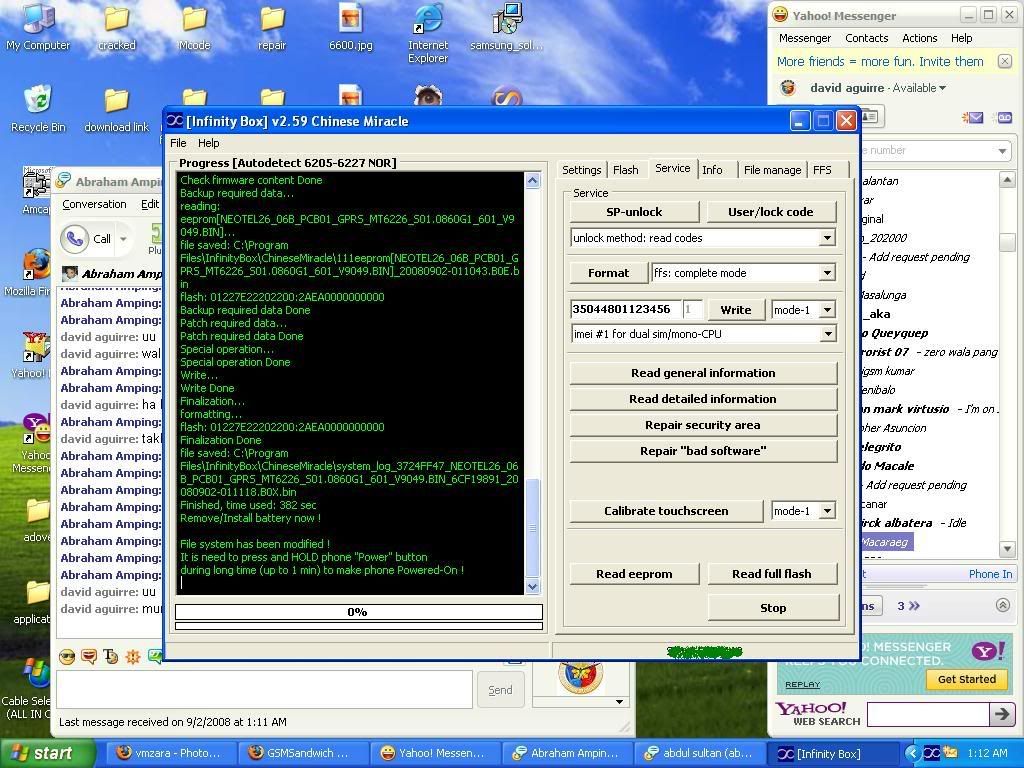1024x768 pixels.
Task: Click the User/lock code button
Action: [771, 212]
